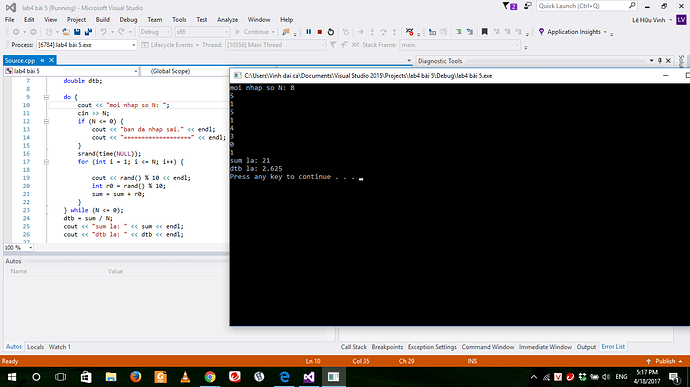Image resolution: width=690 pixels, height=387 pixels.
Task: Open the Visual Studio taskbar icon
Action: 309,377
